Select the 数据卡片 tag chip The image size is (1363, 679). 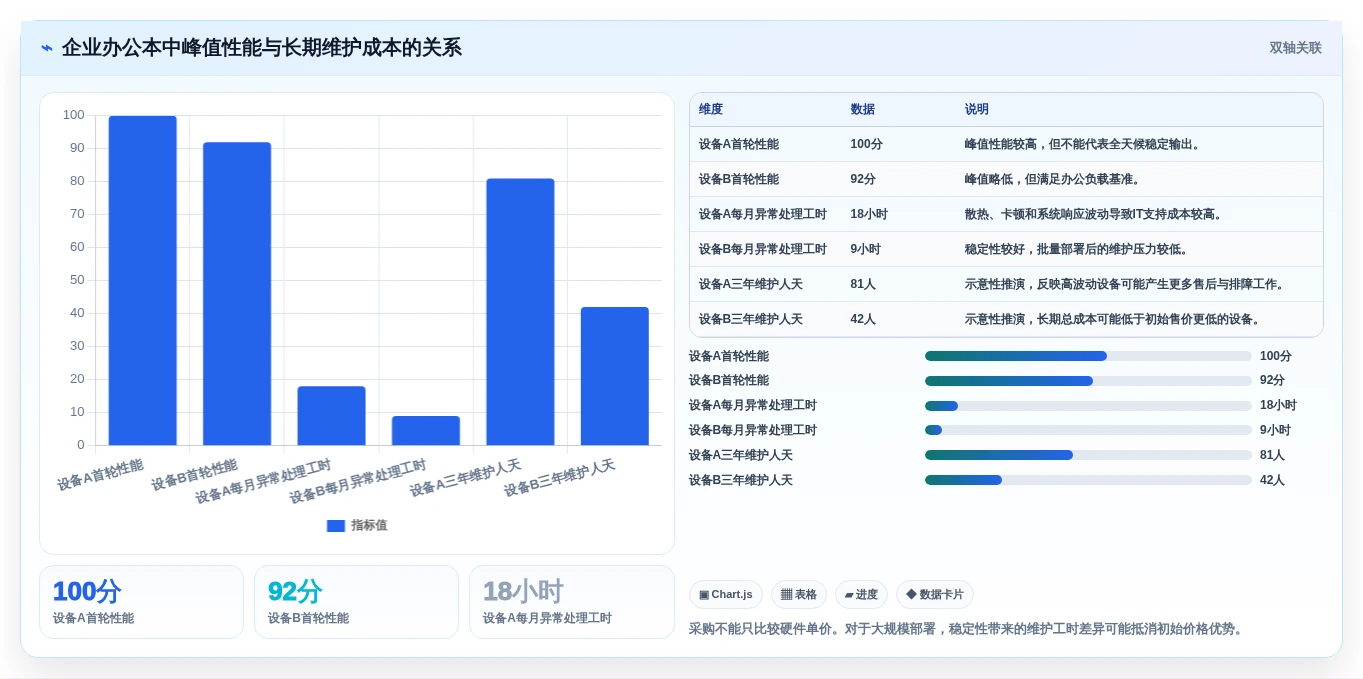[934, 595]
